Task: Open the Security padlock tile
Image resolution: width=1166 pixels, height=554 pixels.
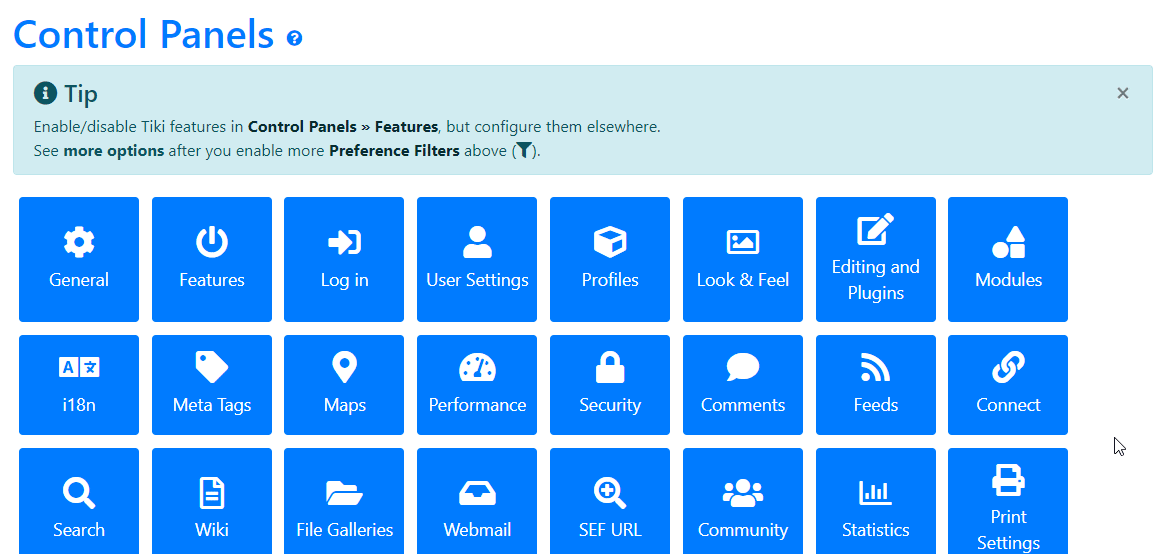Action: (610, 385)
